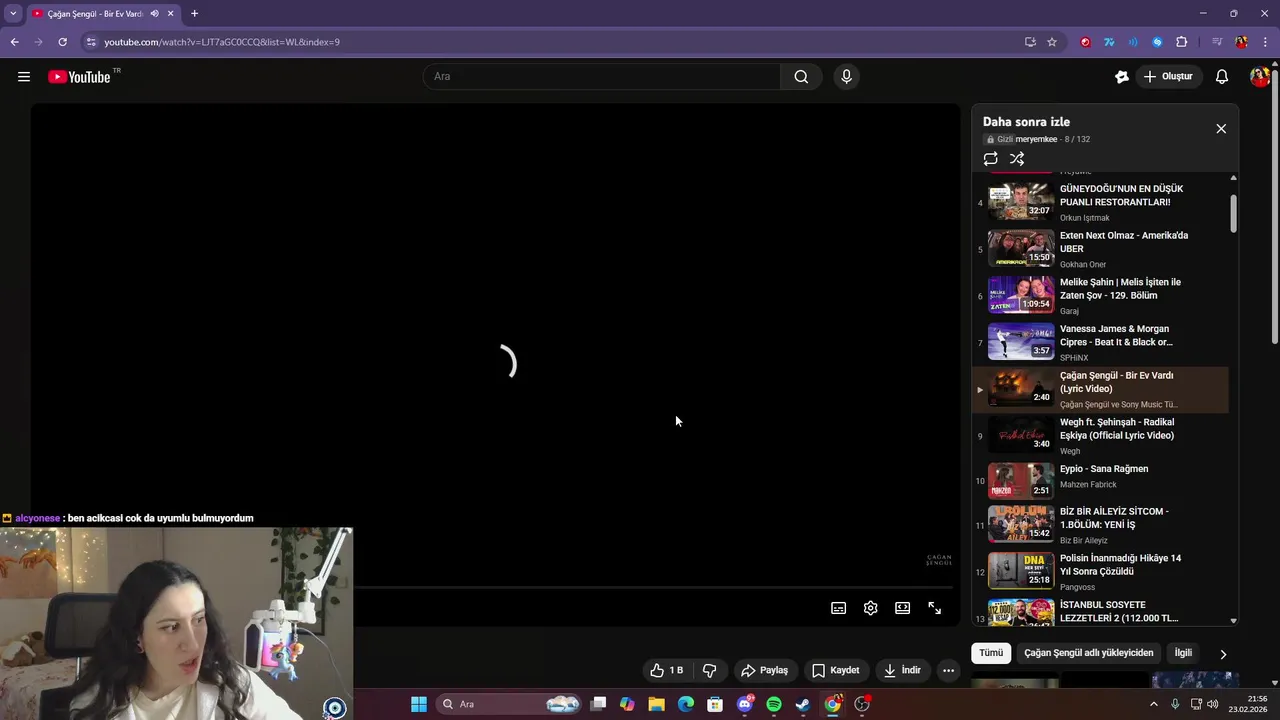The width and height of the screenshot is (1280, 720).
Task: Open File Explorer from taskbar
Action: coord(657,704)
